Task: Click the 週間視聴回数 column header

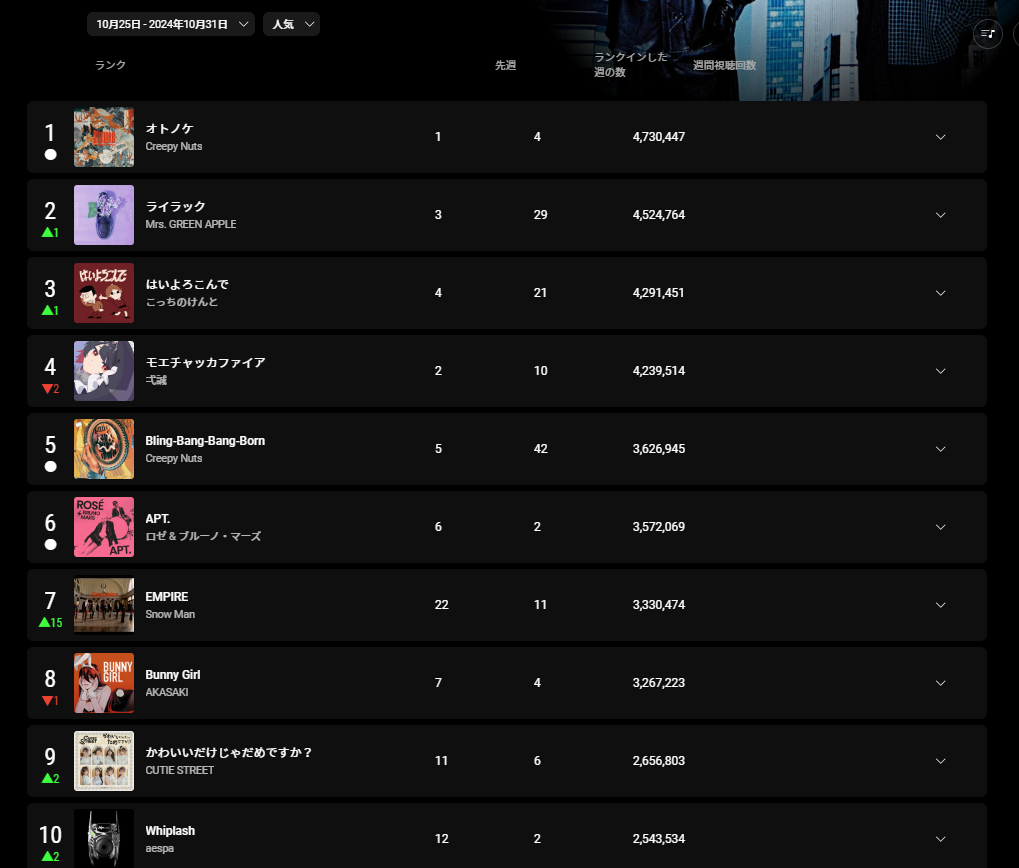Action: (x=725, y=65)
